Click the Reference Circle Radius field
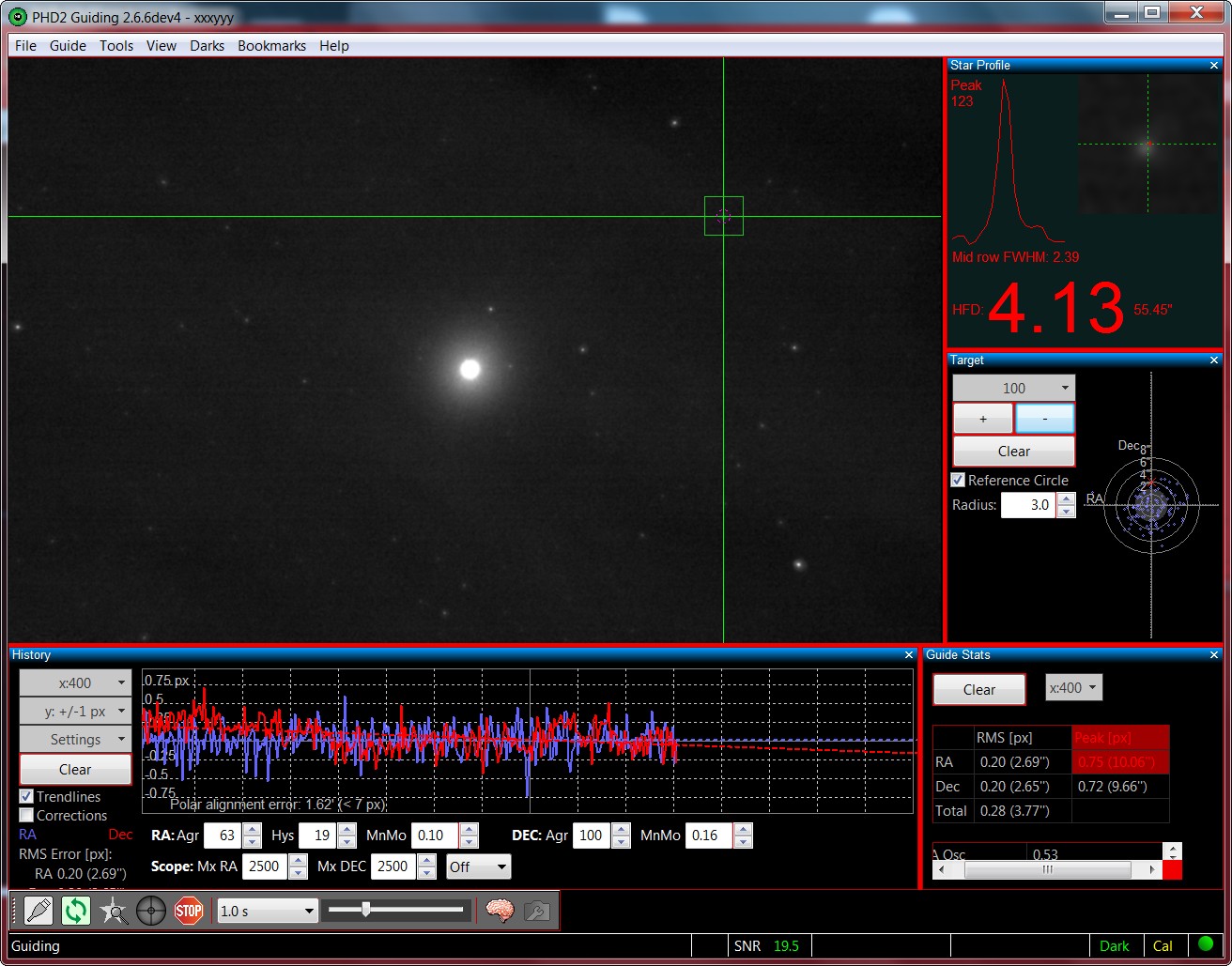The width and height of the screenshot is (1232, 966). (1029, 505)
